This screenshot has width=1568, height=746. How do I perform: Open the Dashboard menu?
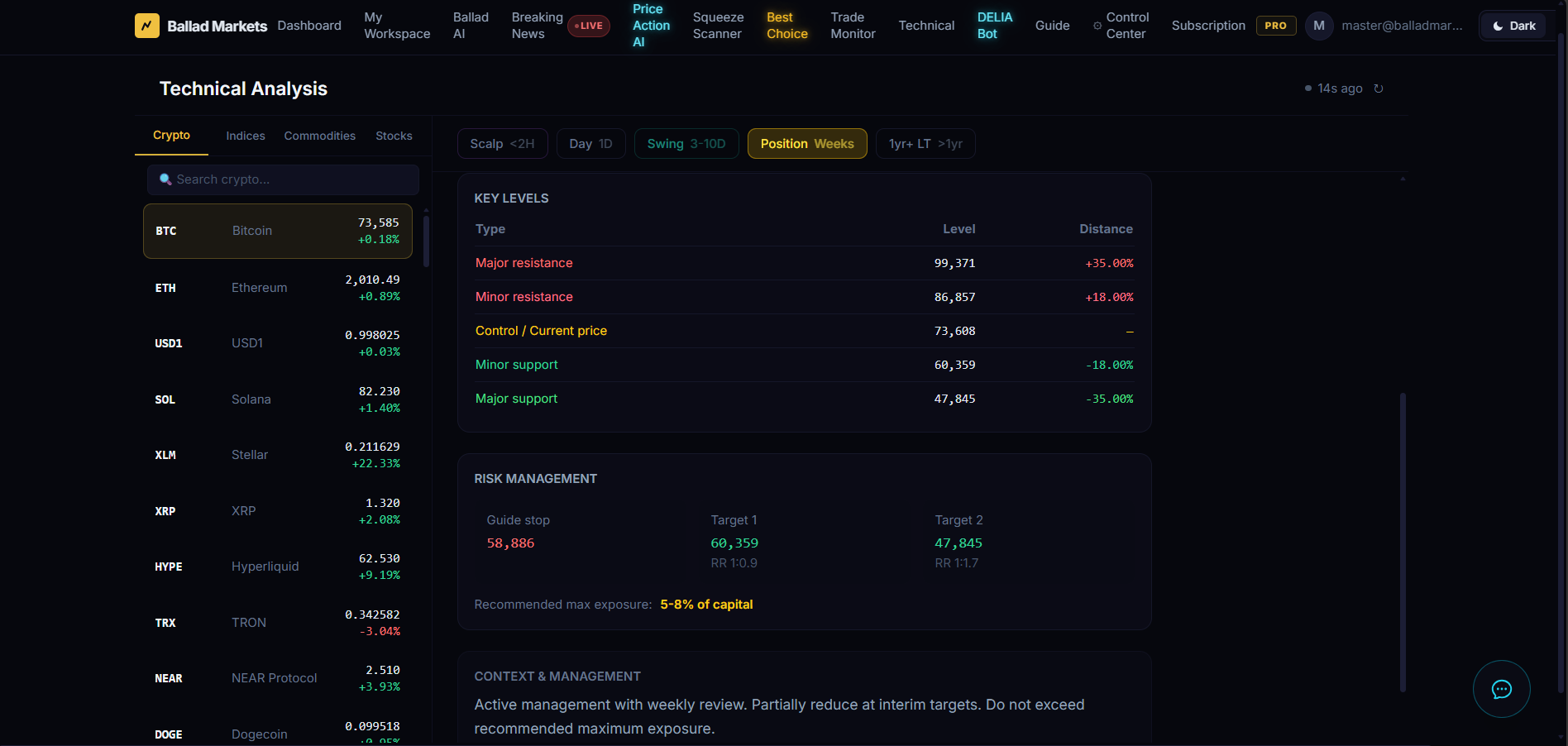click(309, 26)
